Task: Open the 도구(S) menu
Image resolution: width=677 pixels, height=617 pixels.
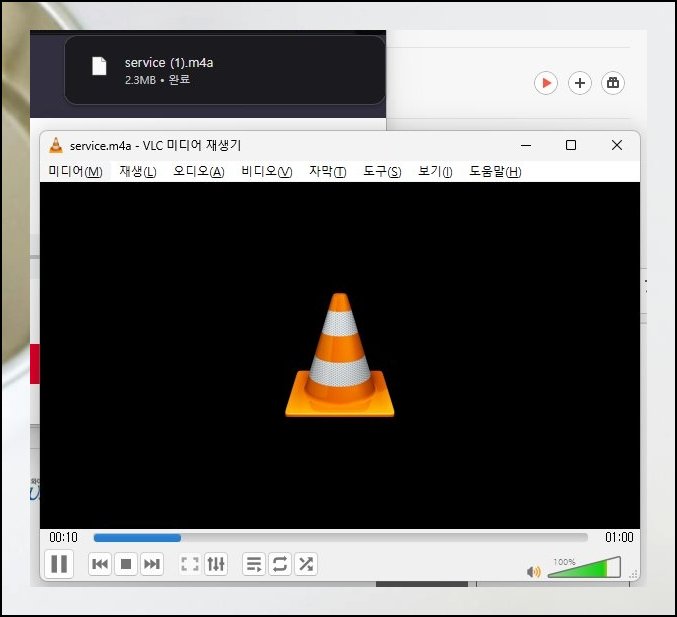Action: click(x=382, y=171)
